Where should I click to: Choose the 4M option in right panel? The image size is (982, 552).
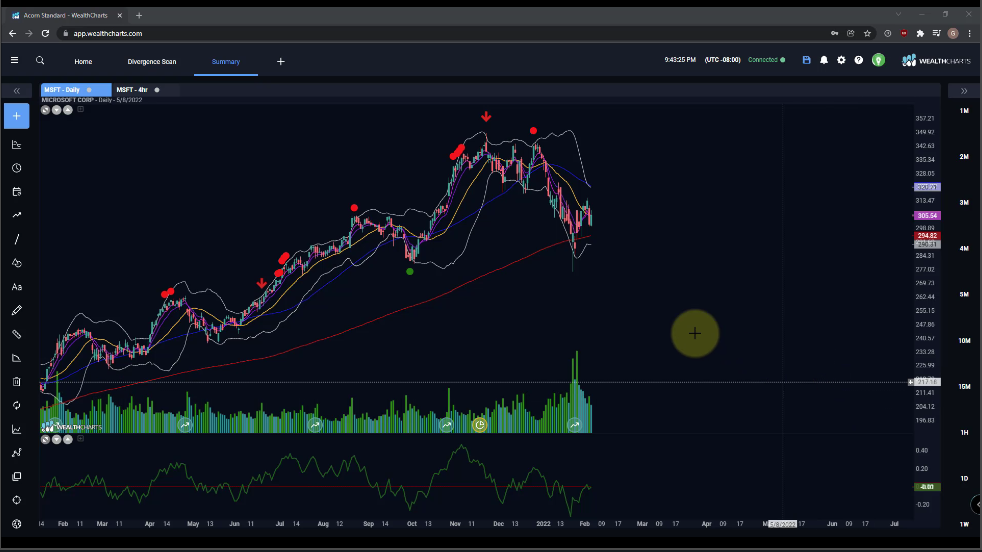pyautogui.click(x=964, y=249)
